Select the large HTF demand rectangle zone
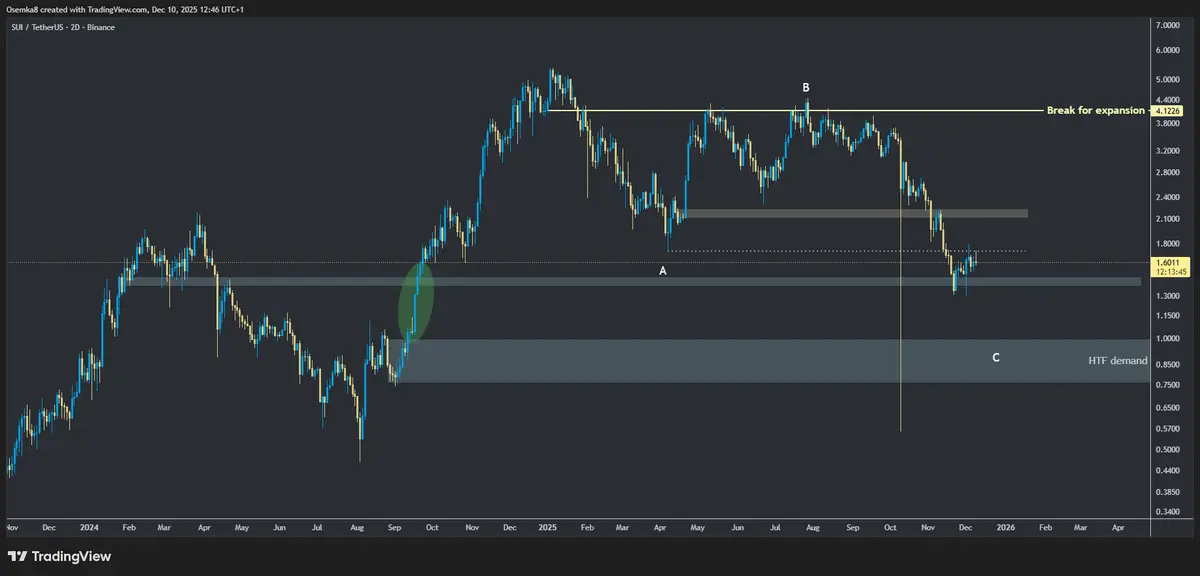This screenshot has height=576, width=1200. point(770,361)
